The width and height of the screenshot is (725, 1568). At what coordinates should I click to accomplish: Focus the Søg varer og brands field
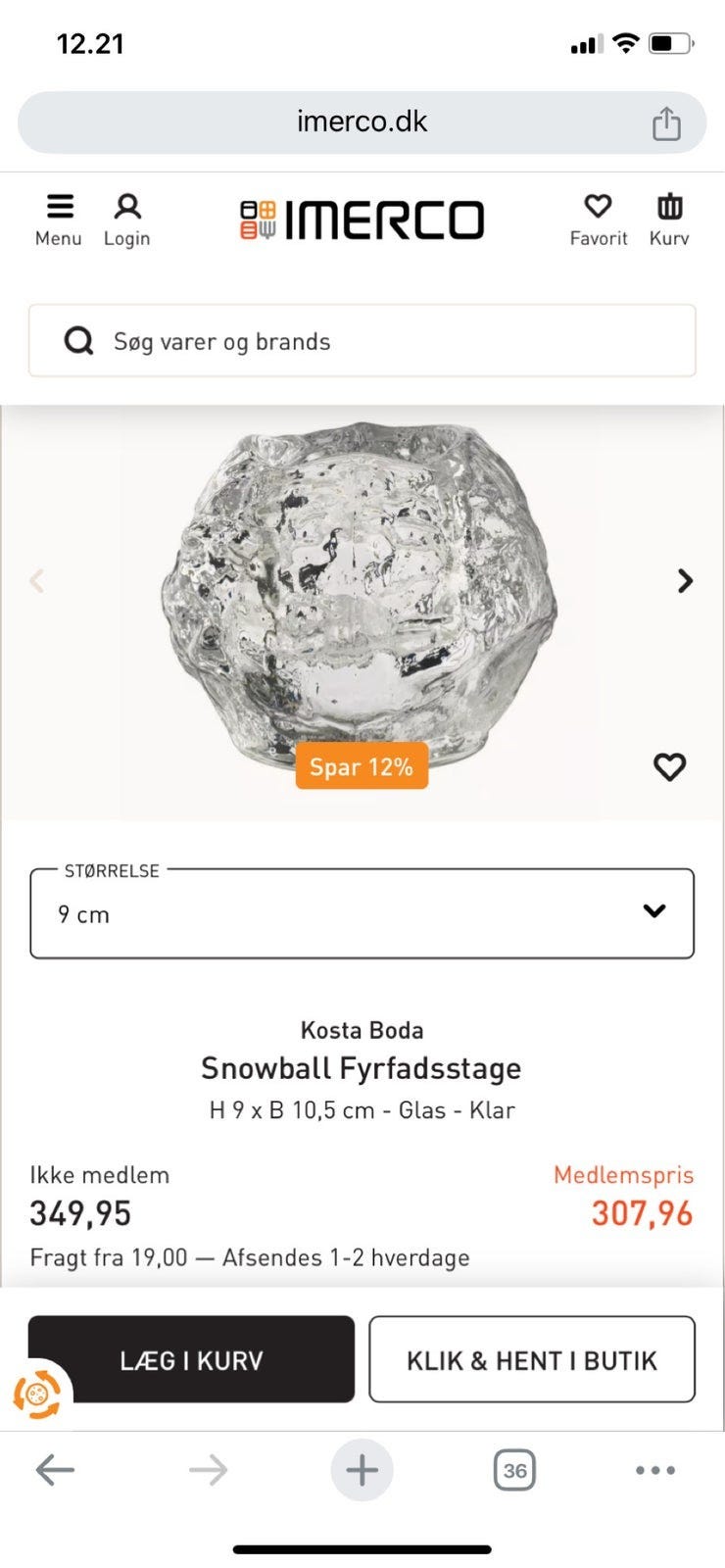tap(392, 341)
